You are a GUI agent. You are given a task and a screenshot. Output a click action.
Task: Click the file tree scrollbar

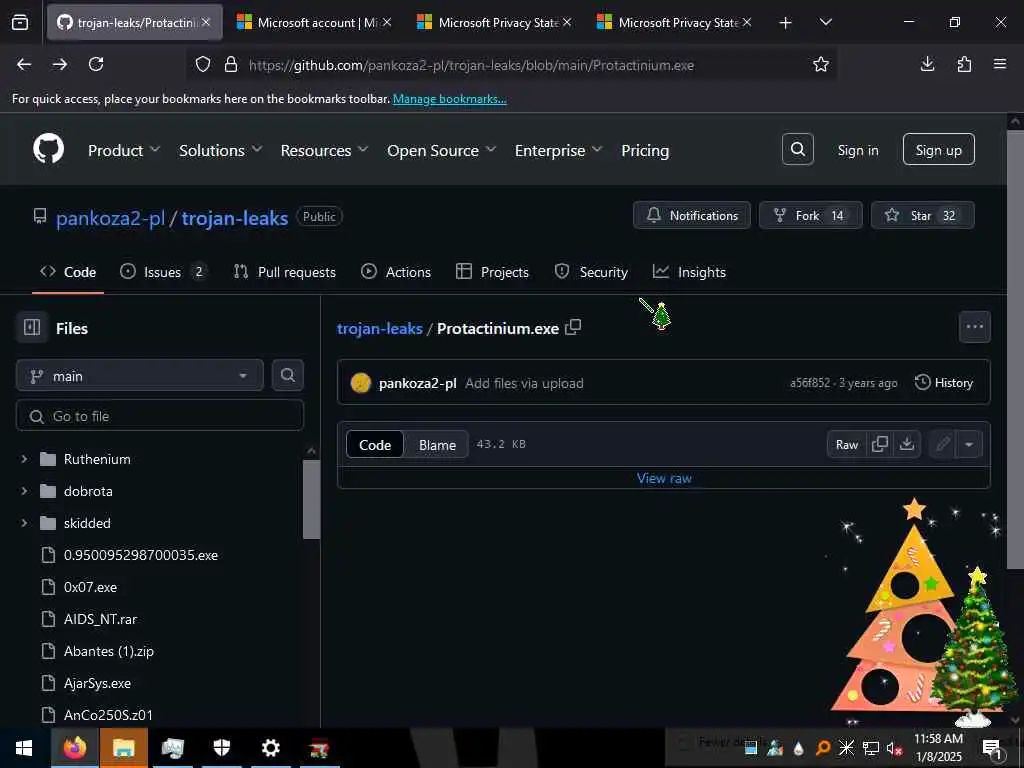click(x=312, y=500)
